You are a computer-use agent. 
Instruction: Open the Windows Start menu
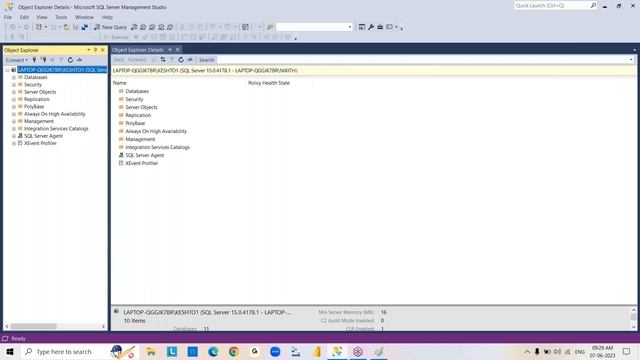10,351
